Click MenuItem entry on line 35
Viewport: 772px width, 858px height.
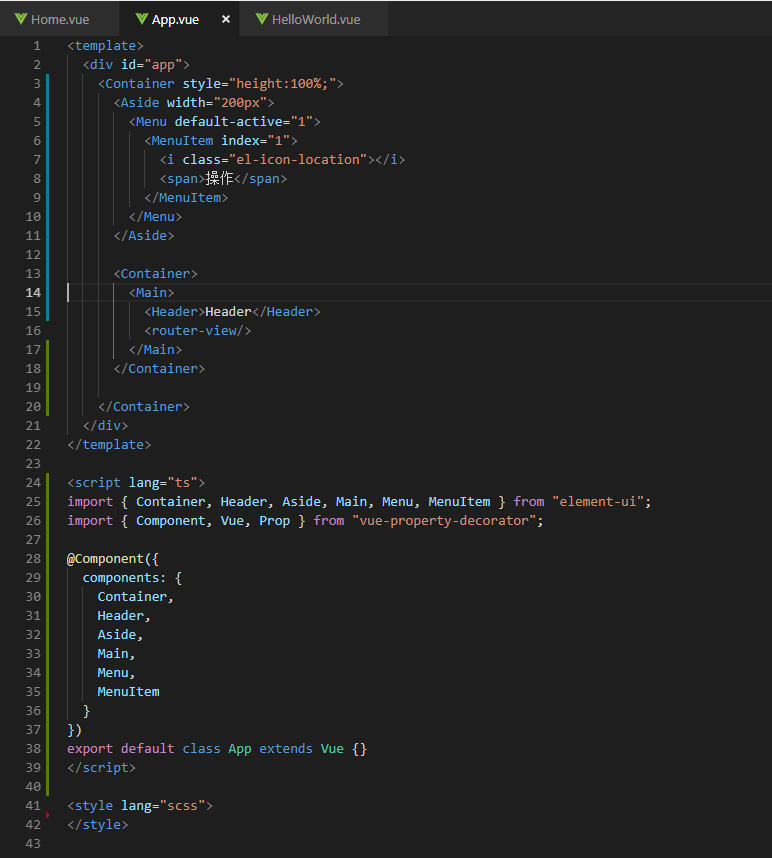point(129,692)
